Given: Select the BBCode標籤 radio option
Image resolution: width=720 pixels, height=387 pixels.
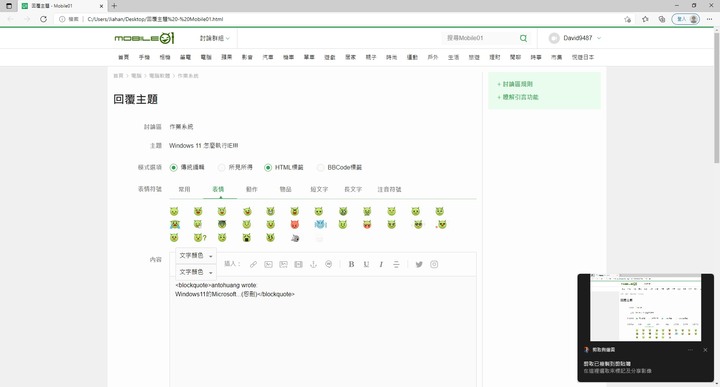Looking at the screenshot, I should point(321,168).
